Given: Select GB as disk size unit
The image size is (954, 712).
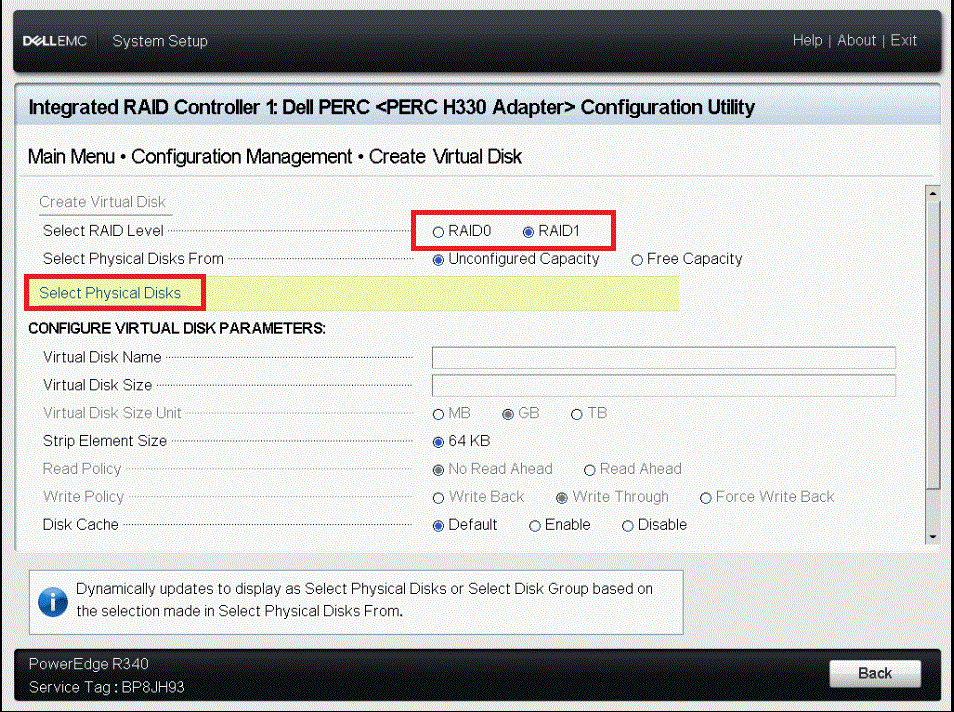Looking at the screenshot, I should 508,414.
